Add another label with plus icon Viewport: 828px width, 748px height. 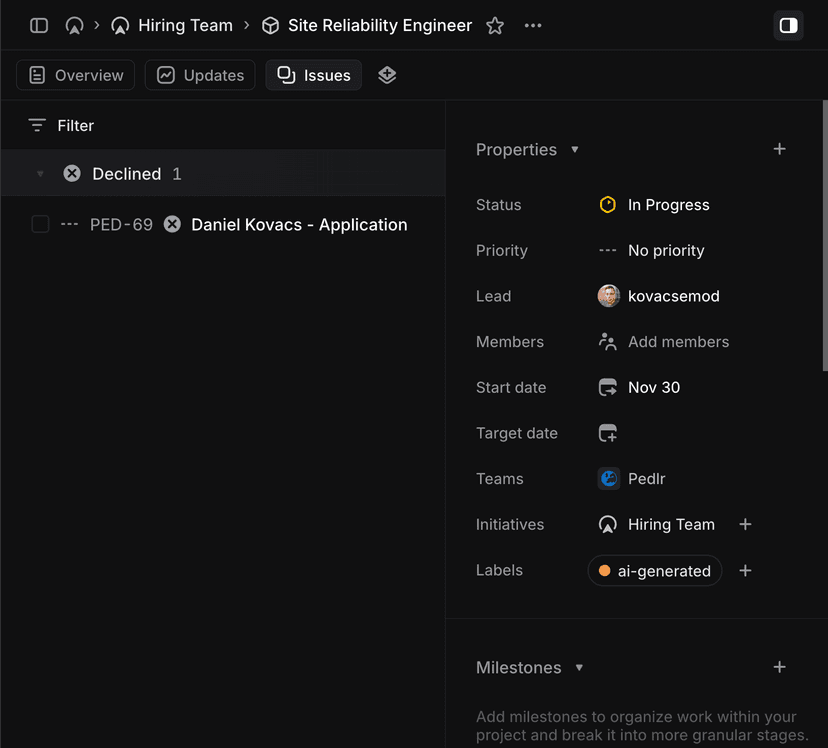pos(745,570)
